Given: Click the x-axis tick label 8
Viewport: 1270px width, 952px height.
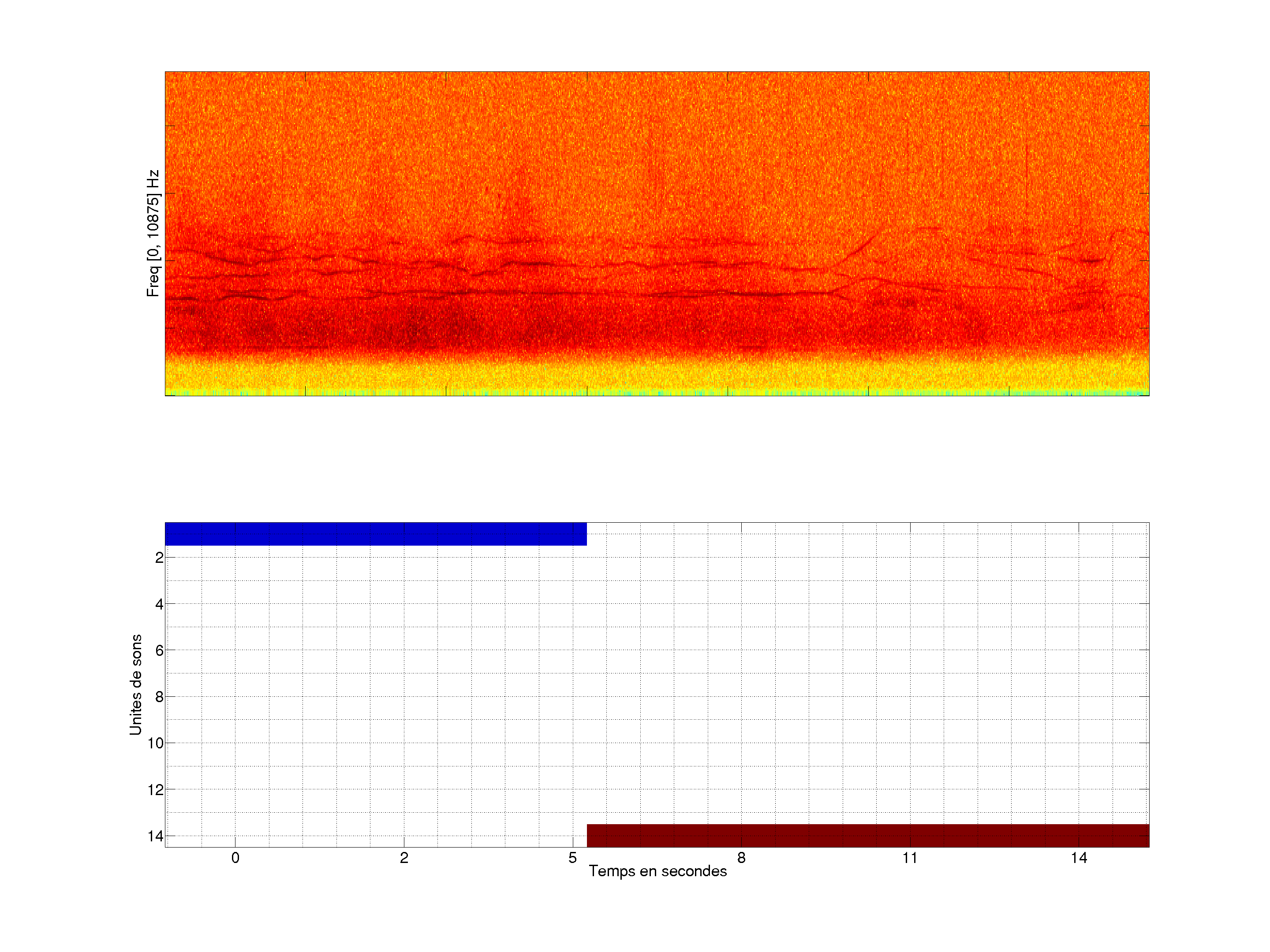Looking at the screenshot, I should [x=741, y=858].
